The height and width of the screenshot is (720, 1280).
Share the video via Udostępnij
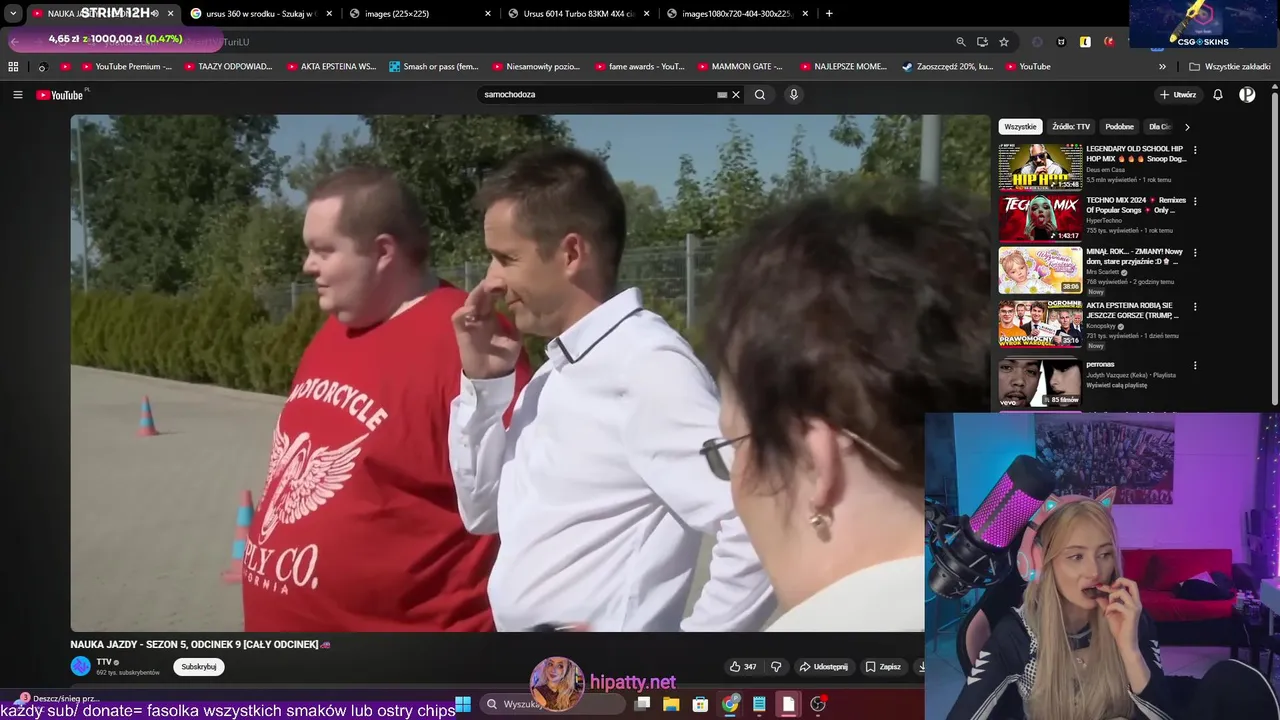pyautogui.click(x=823, y=667)
